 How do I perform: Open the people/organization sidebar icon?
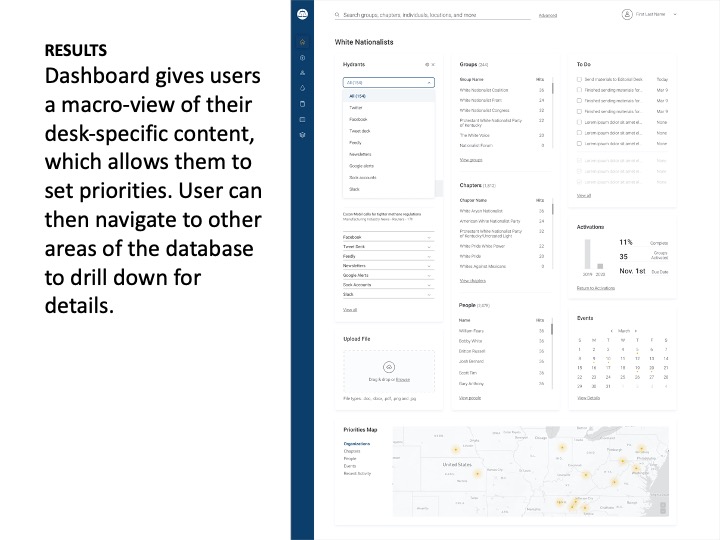[x=303, y=73]
